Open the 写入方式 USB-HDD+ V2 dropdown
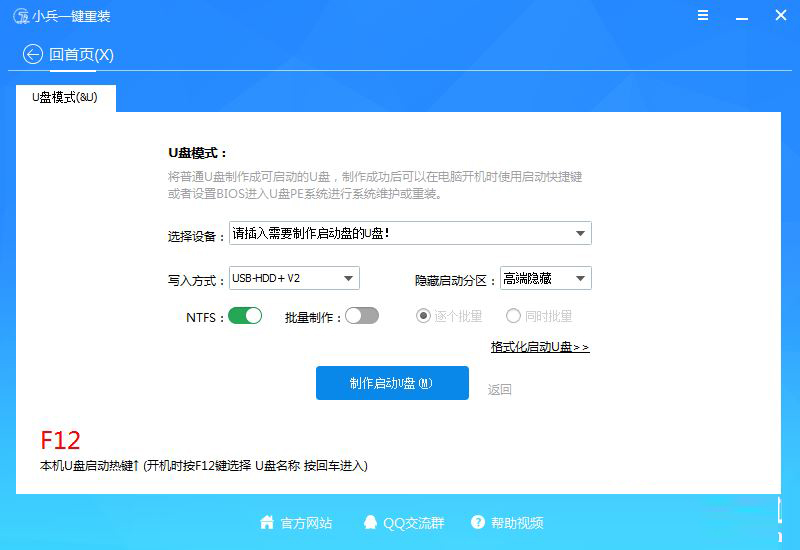Viewport: 800px width, 550px height. pyautogui.click(x=294, y=278)
